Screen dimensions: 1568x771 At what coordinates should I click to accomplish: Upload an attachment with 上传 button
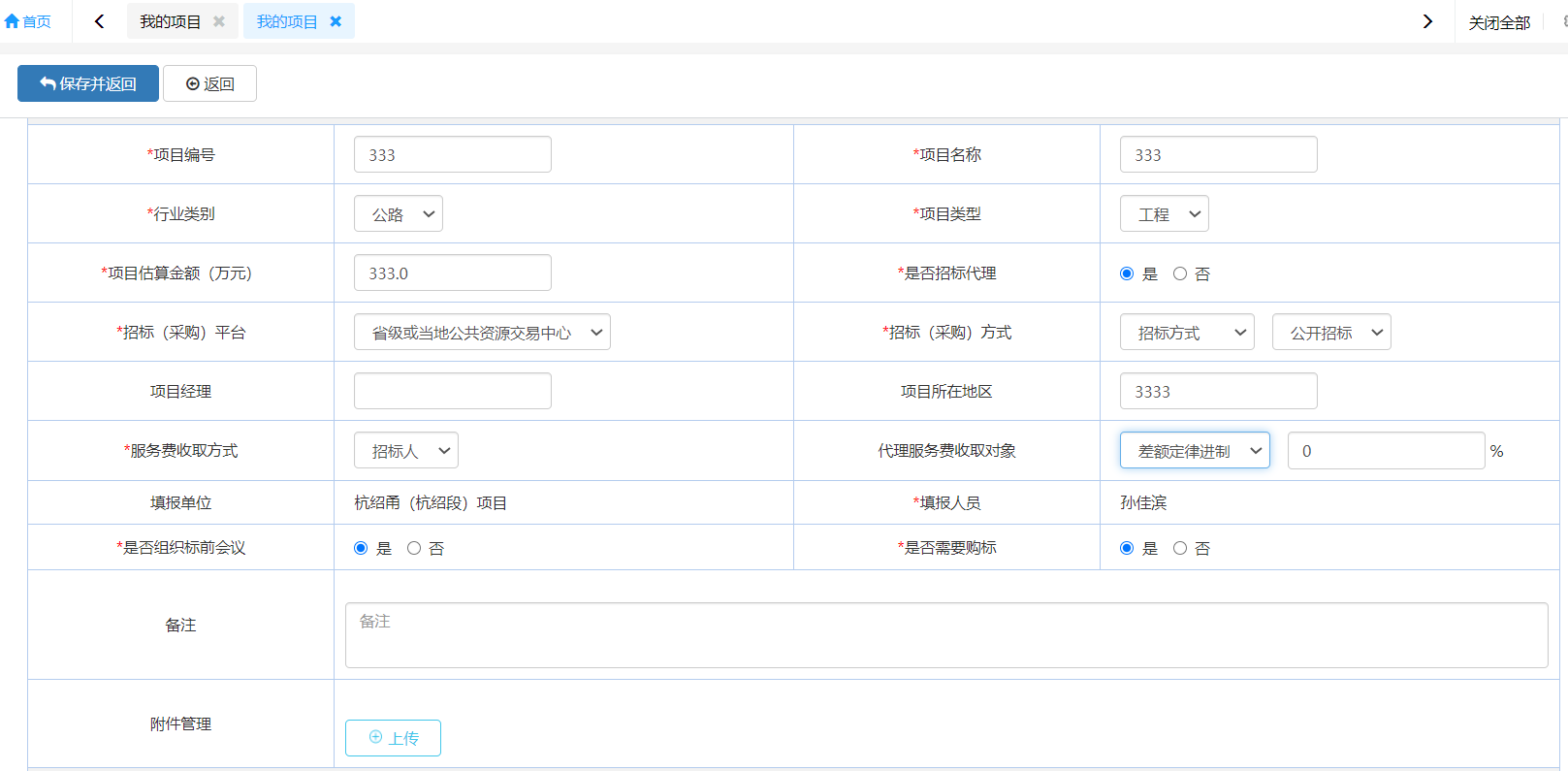[x=393, y=738]
